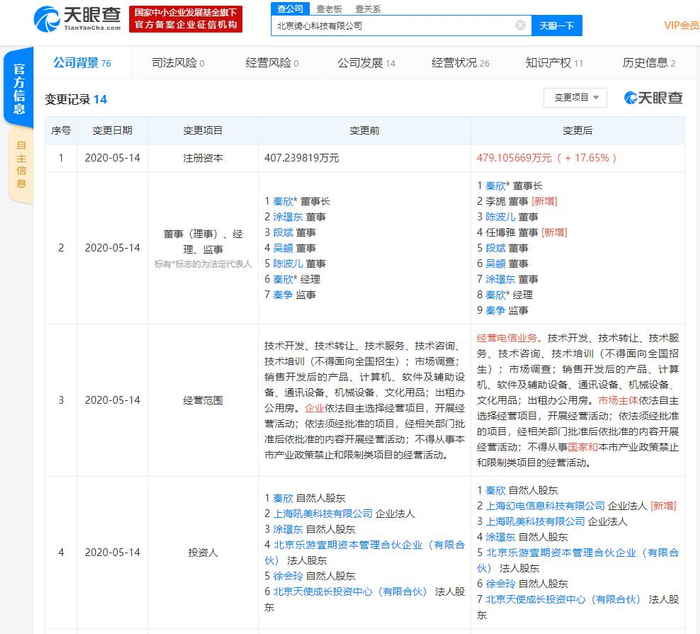The height and width of the screenshot is (634, 700).
Task: Select the 查公司 search tab
Action: [289, 8]
